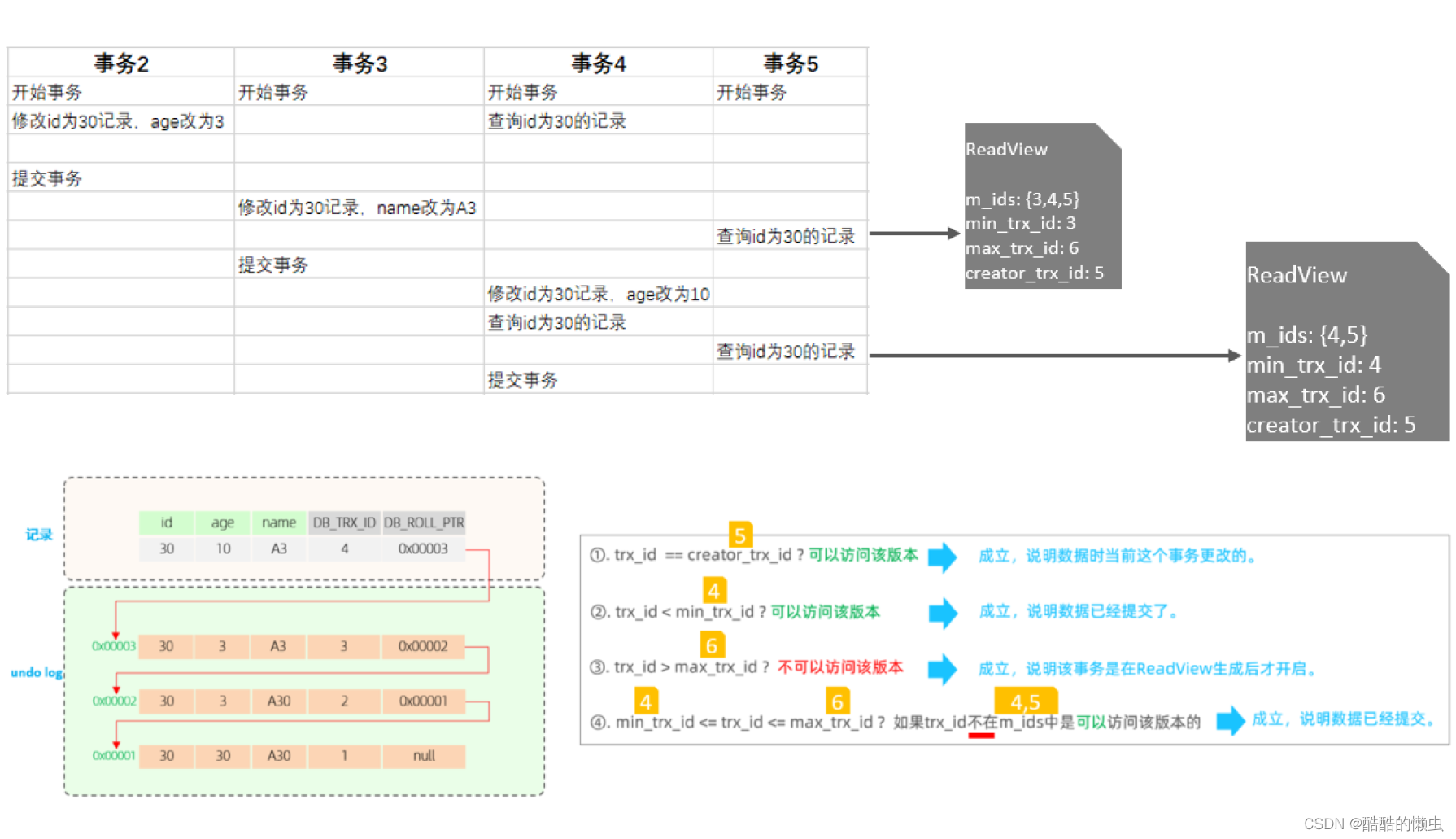Click 'min_trx_id: 3' in first ReadView
The image size is (1456, 839).
[x=1020, y=223]
